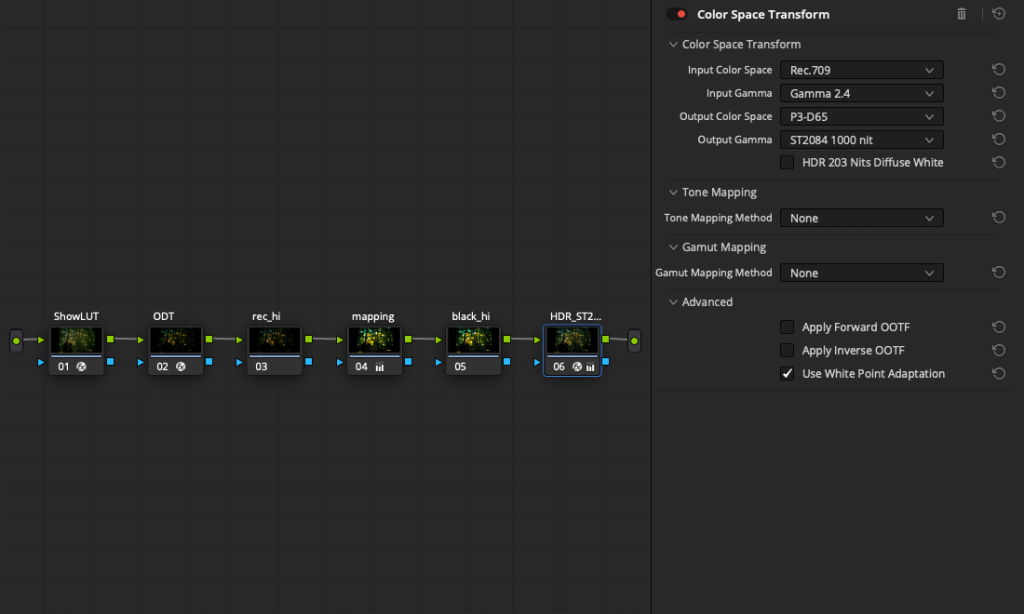The height and width of the screenshot is (614, 1024).
Task: Click the rec_hi node label
Action: point(266,316)
